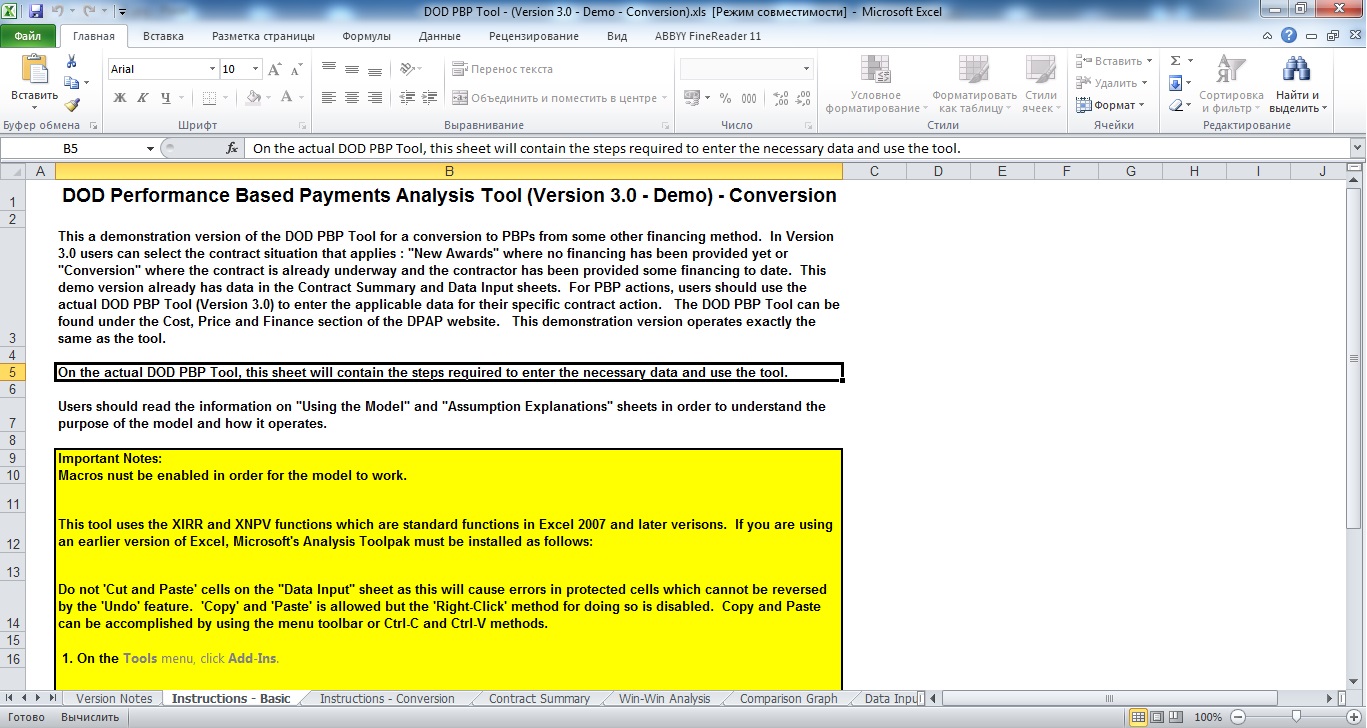Switch to Win-Win Analysis sheet tab
This screenshot has width=1367, height=728.
(x=664, y=699)
